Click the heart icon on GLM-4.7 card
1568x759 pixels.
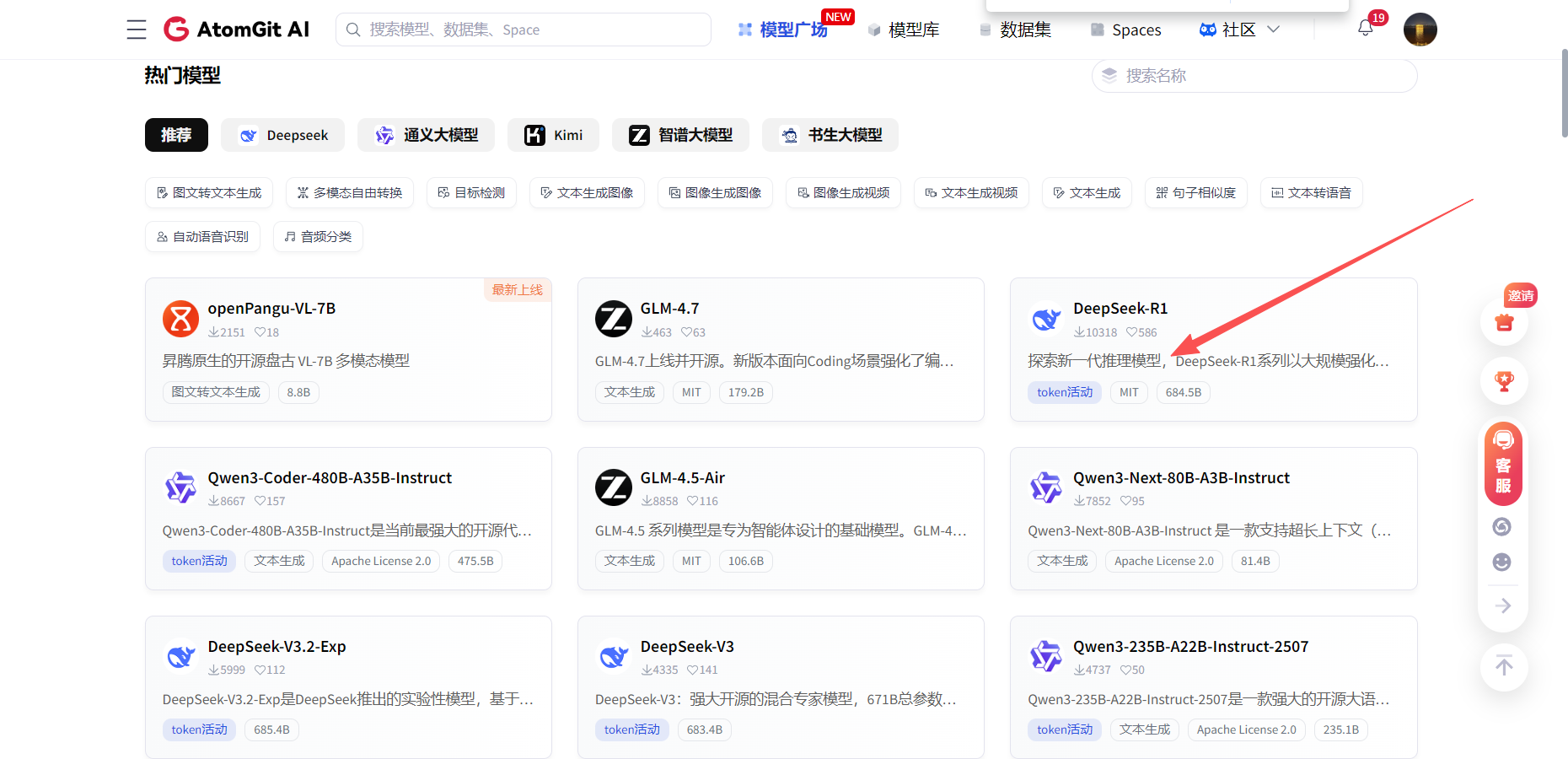point(686,332)
